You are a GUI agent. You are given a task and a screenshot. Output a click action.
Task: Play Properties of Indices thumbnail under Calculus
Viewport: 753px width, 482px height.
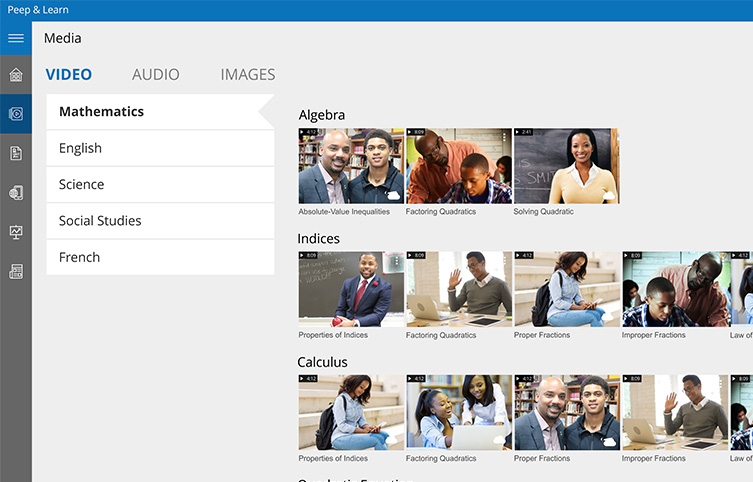click(x=351, y=412)
